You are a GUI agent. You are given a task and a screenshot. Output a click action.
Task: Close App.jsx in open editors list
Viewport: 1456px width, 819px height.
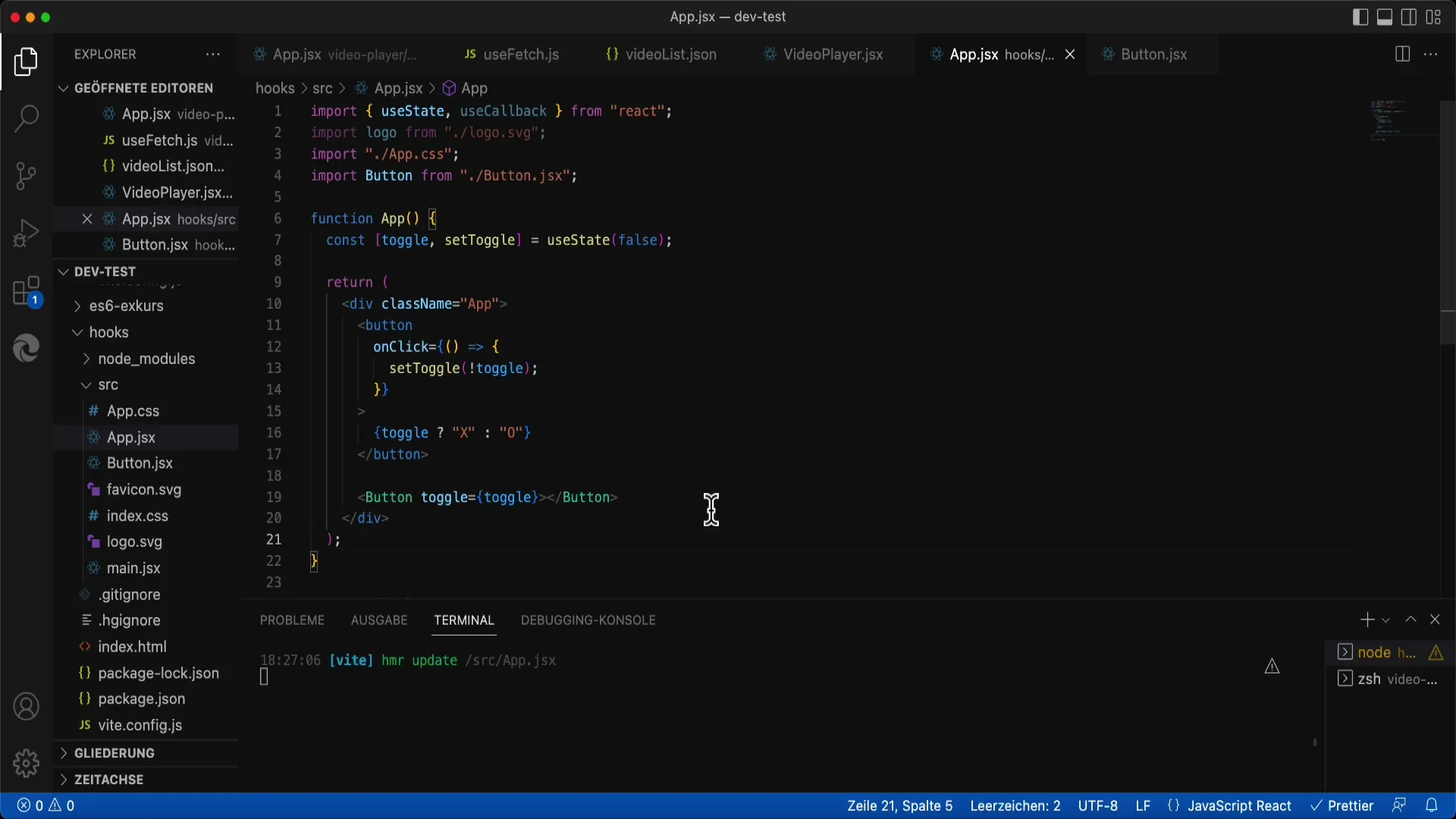coord(86,219)
